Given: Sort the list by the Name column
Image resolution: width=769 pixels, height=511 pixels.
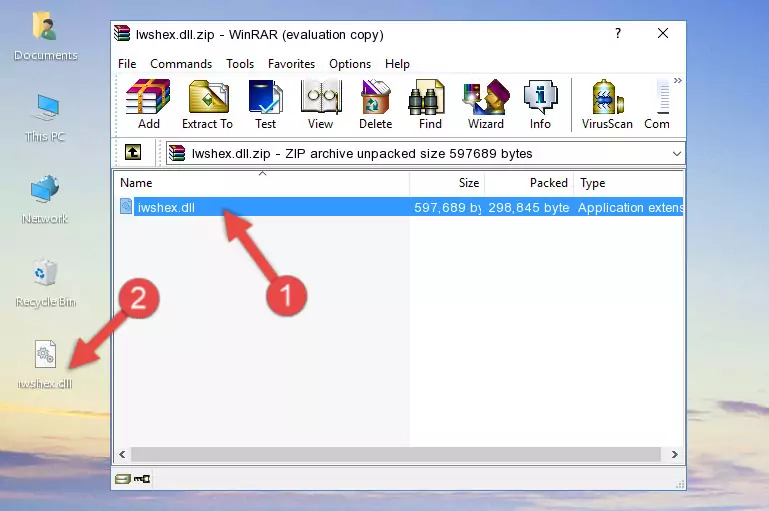Looking at the screenshot, I should coord(262,183).
